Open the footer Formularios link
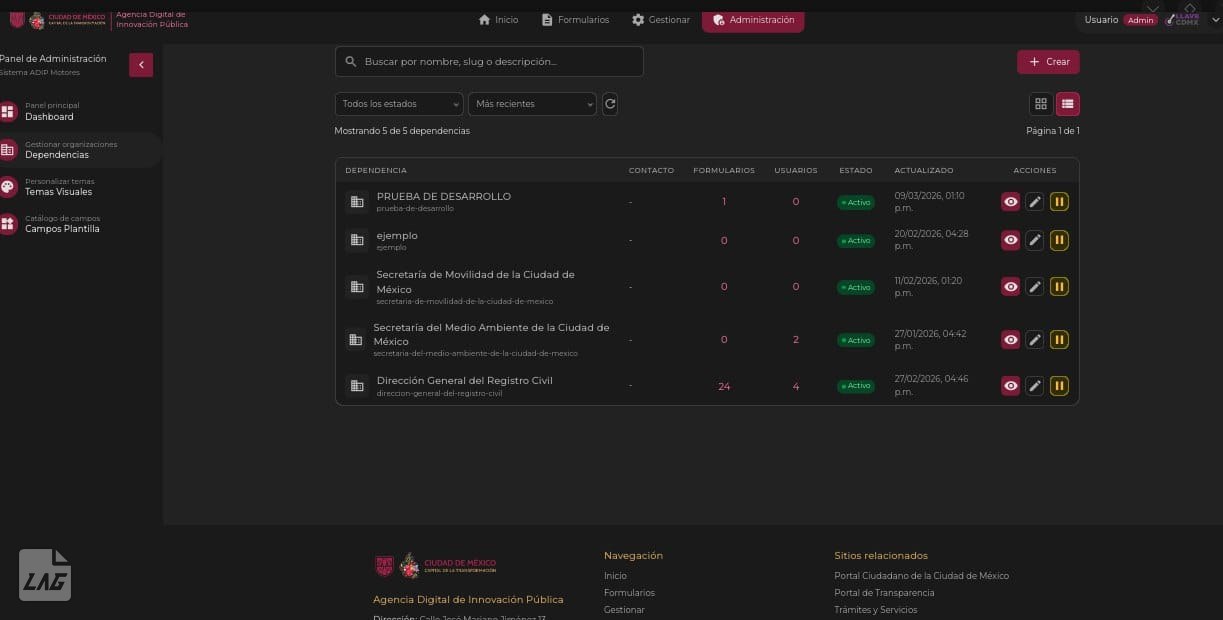 coord(629,593)
